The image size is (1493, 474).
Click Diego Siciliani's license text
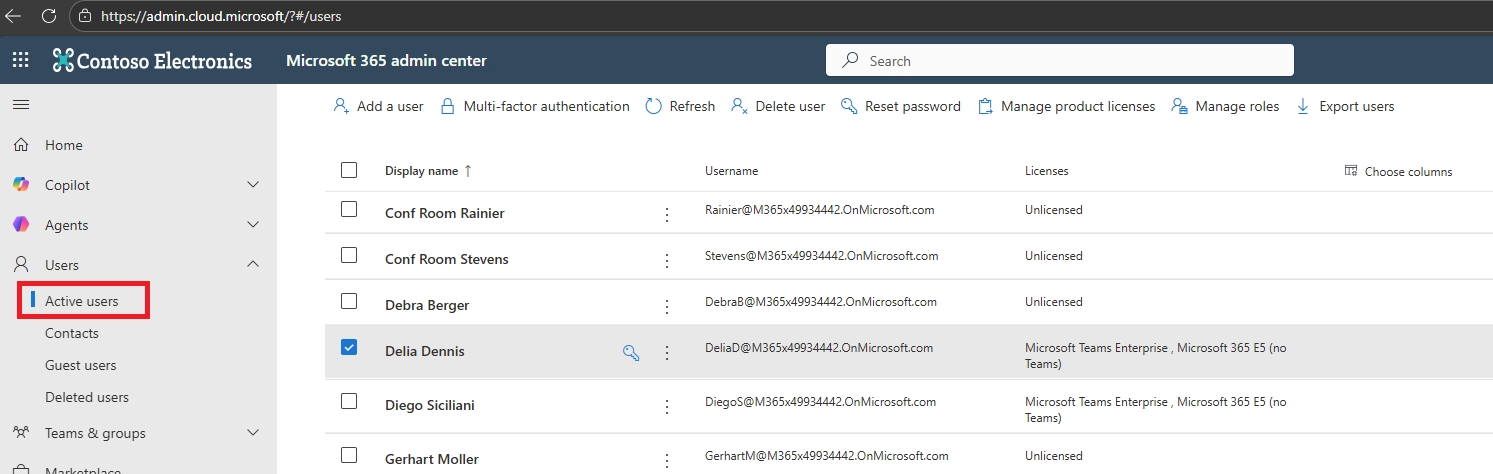1156,410
